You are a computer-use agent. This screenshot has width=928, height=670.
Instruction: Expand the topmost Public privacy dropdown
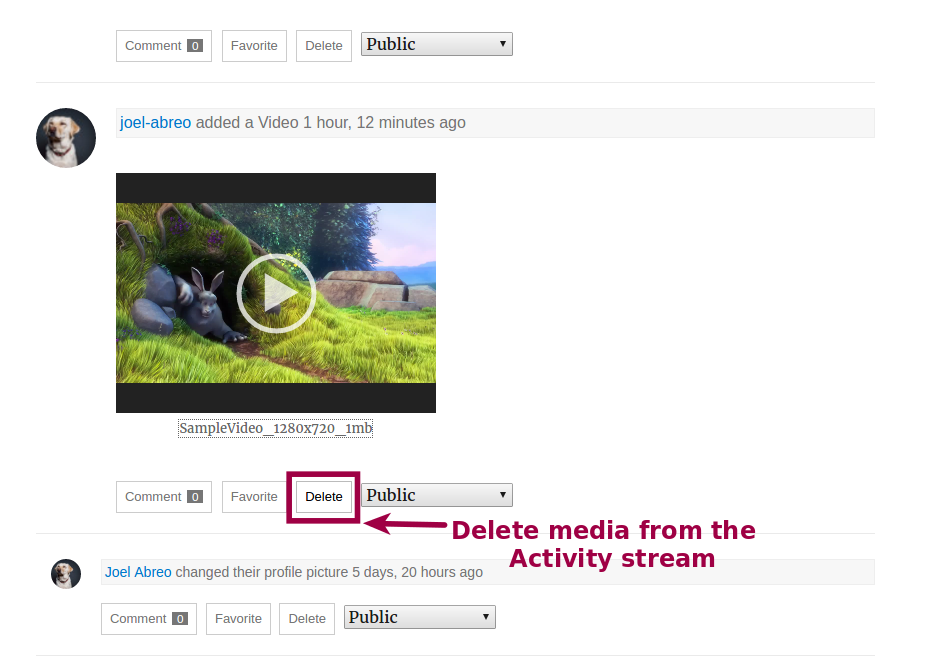[x=436, y=44]
